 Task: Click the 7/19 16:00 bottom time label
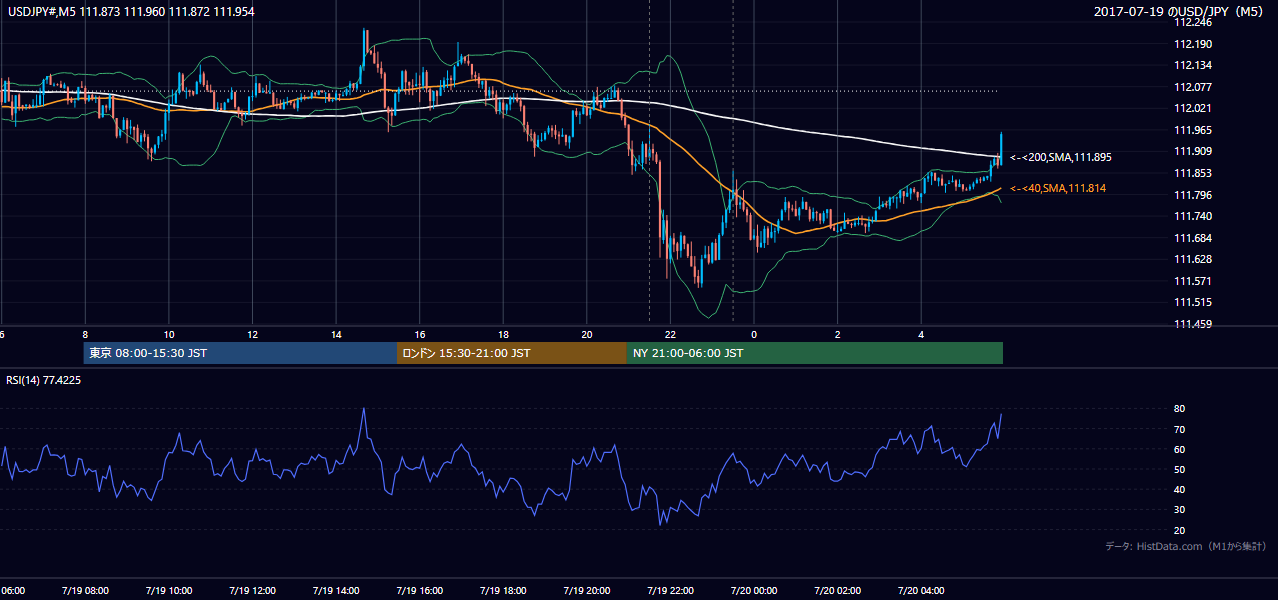[x=419, y=591]
